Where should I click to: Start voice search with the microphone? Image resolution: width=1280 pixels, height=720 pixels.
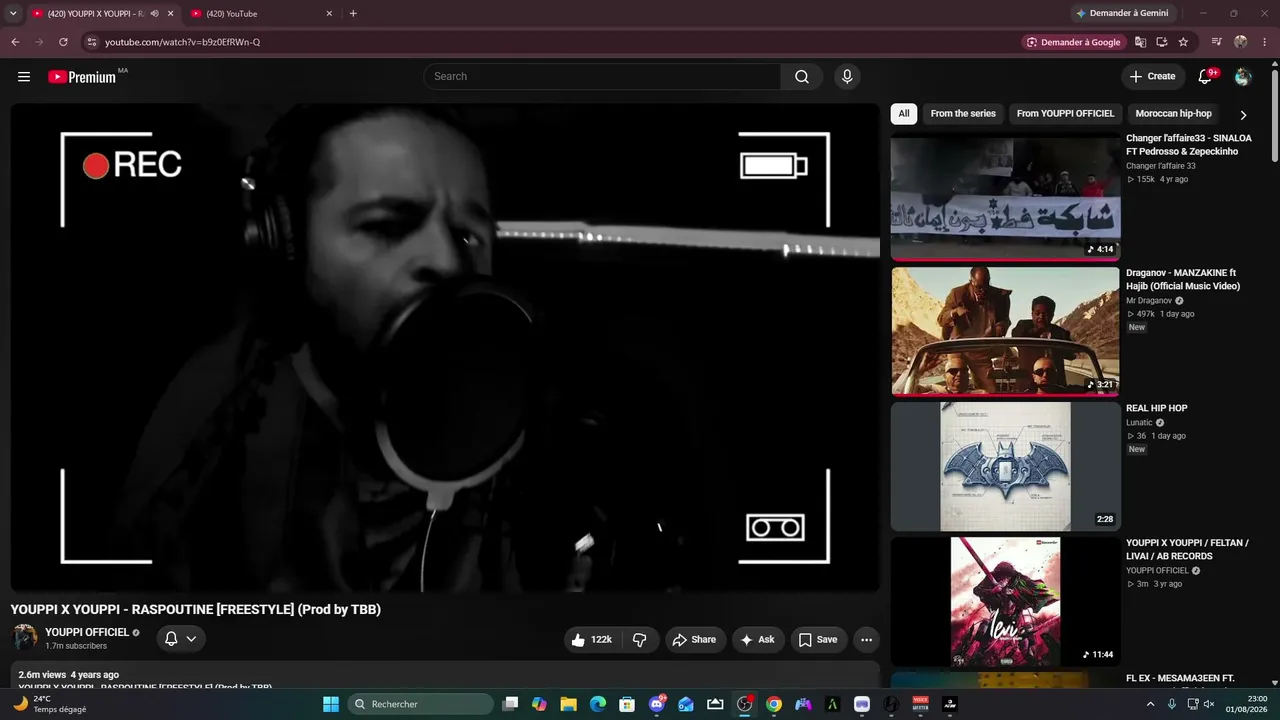pos(847,77)
